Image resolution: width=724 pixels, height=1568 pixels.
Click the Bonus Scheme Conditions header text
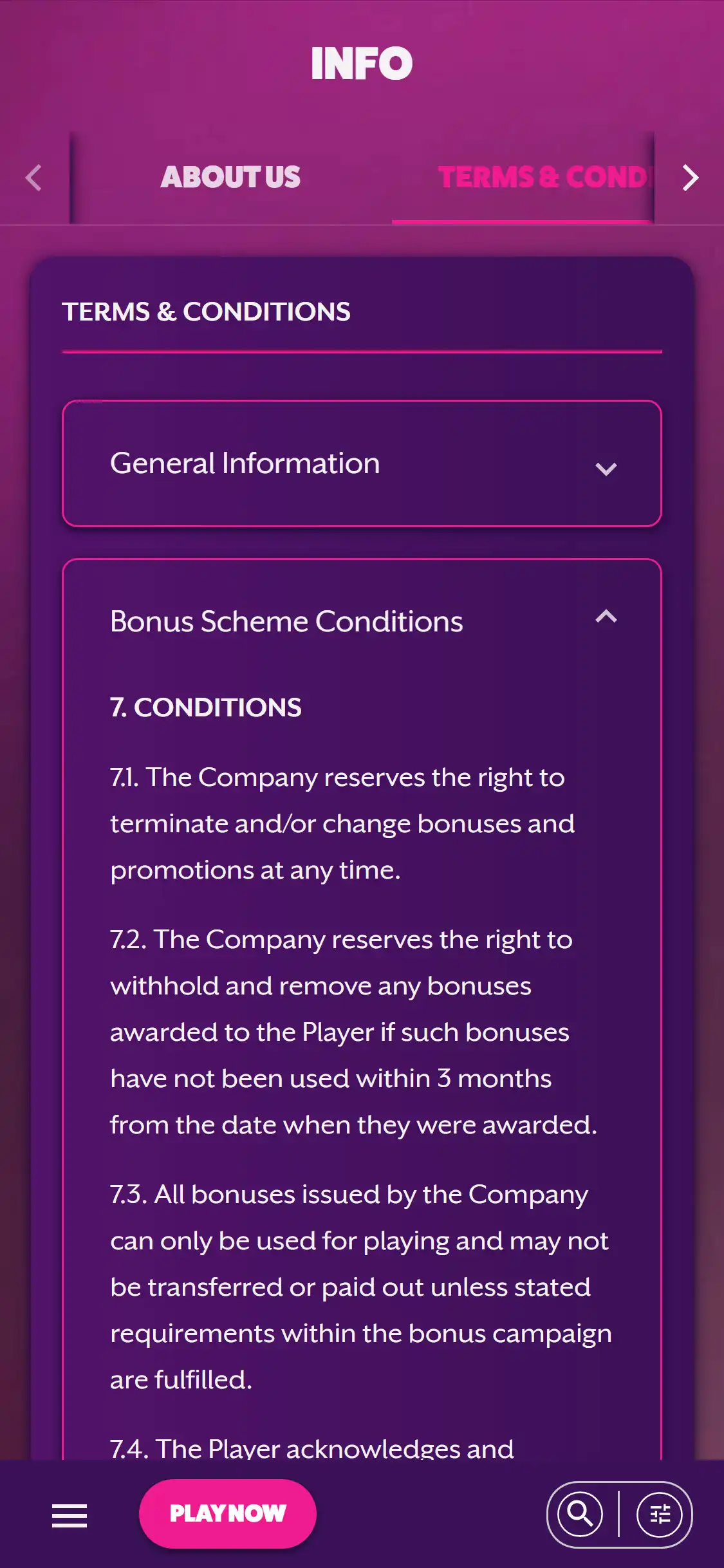click(286, 622)
